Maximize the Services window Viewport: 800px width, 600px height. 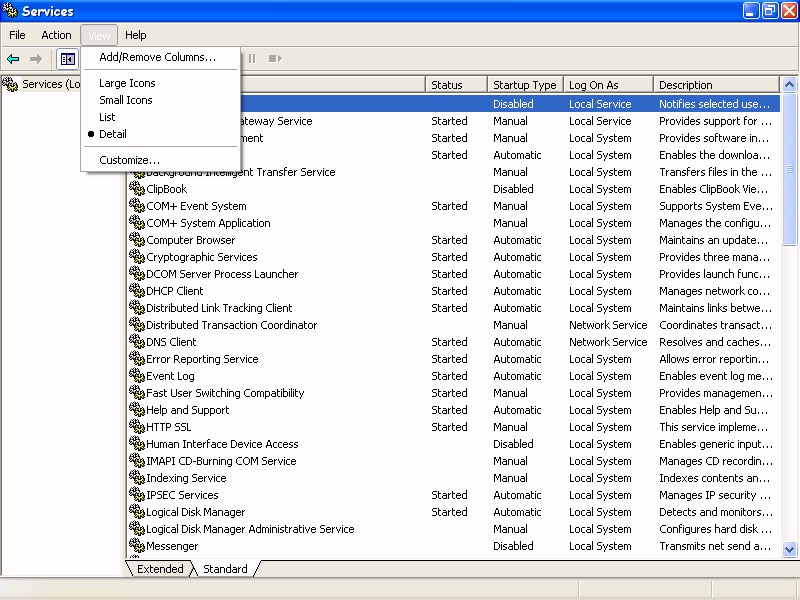pyautogui.click(x=770, y=10)
